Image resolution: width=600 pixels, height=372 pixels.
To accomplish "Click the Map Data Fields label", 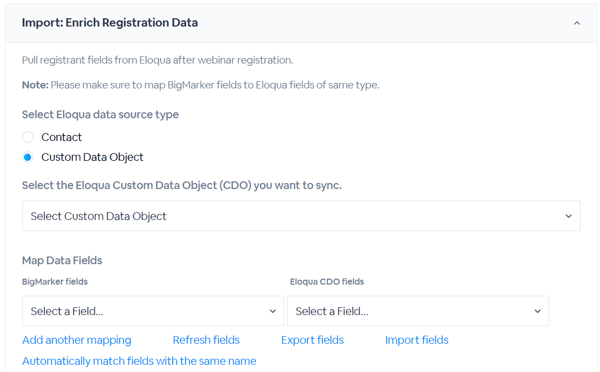I will point(62,260).
